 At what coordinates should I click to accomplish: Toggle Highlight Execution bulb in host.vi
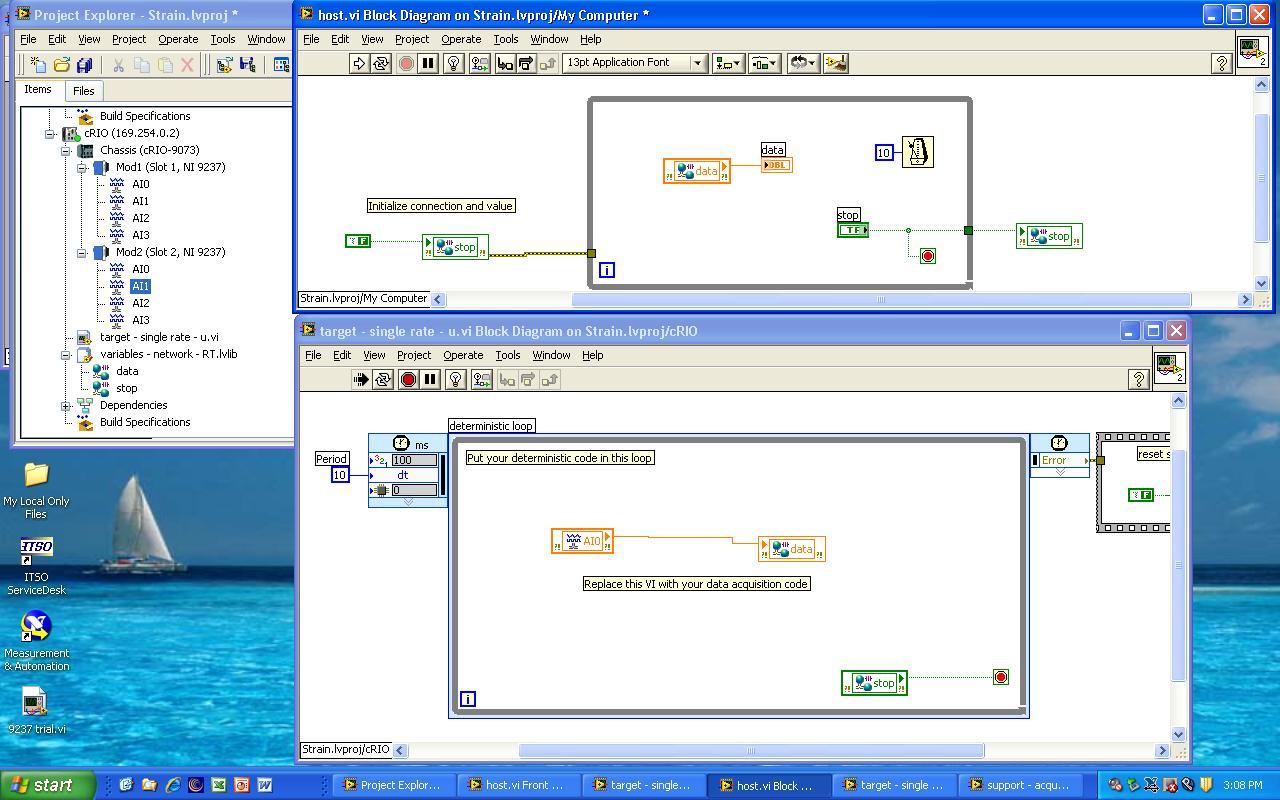(454, 63)
